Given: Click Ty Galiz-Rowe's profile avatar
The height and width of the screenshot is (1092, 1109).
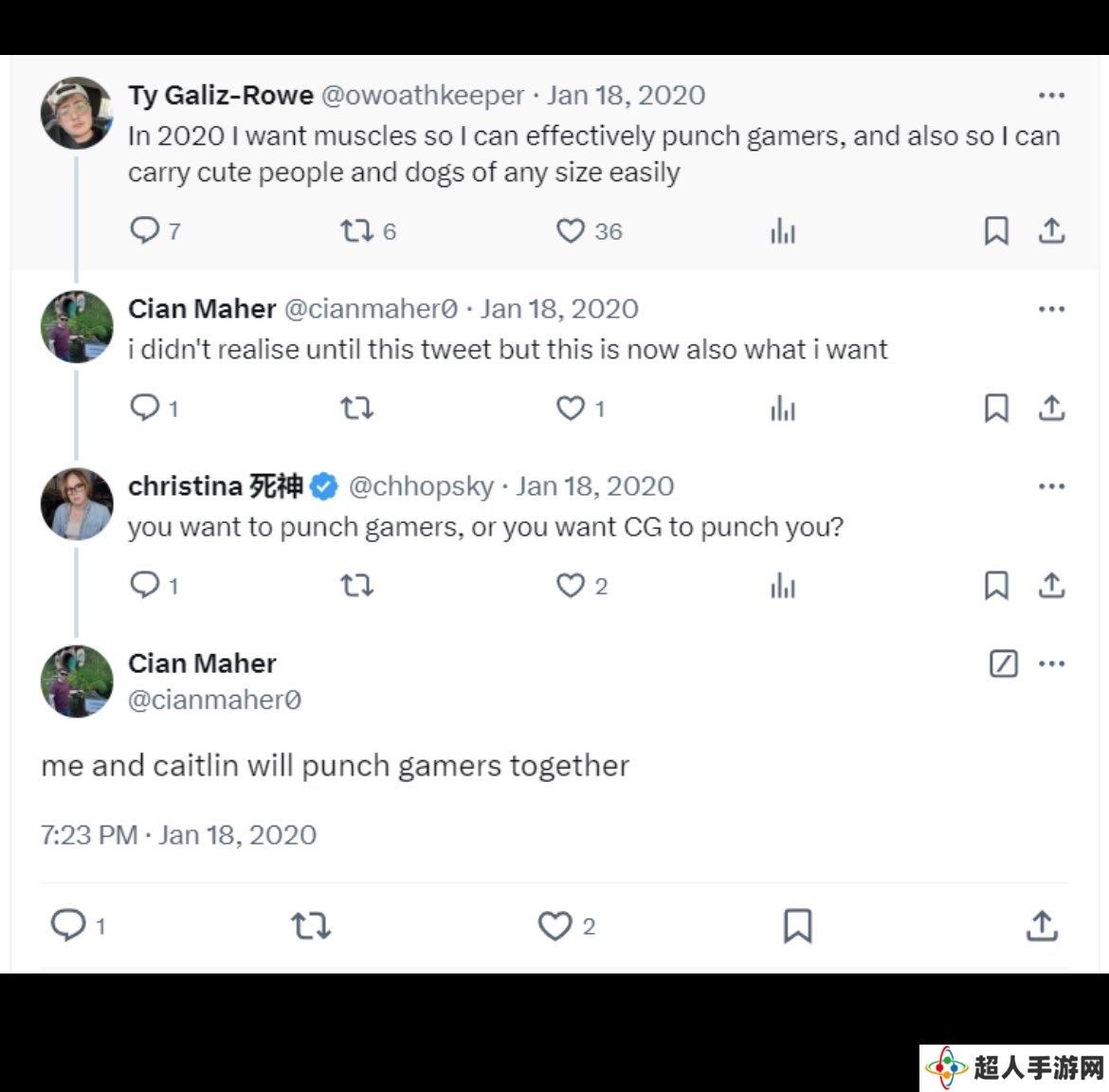Looking at the screenshot, I should point(77,113).
